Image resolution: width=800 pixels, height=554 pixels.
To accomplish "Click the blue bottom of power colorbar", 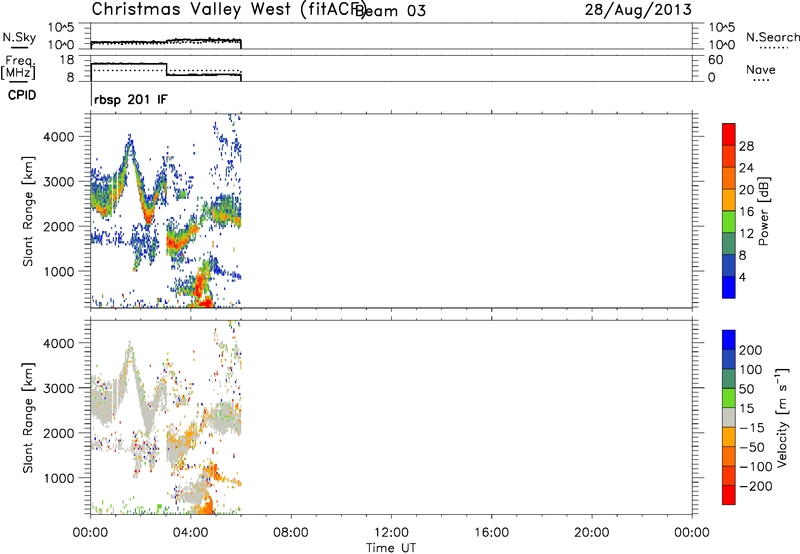I will [x=729, y=287].
